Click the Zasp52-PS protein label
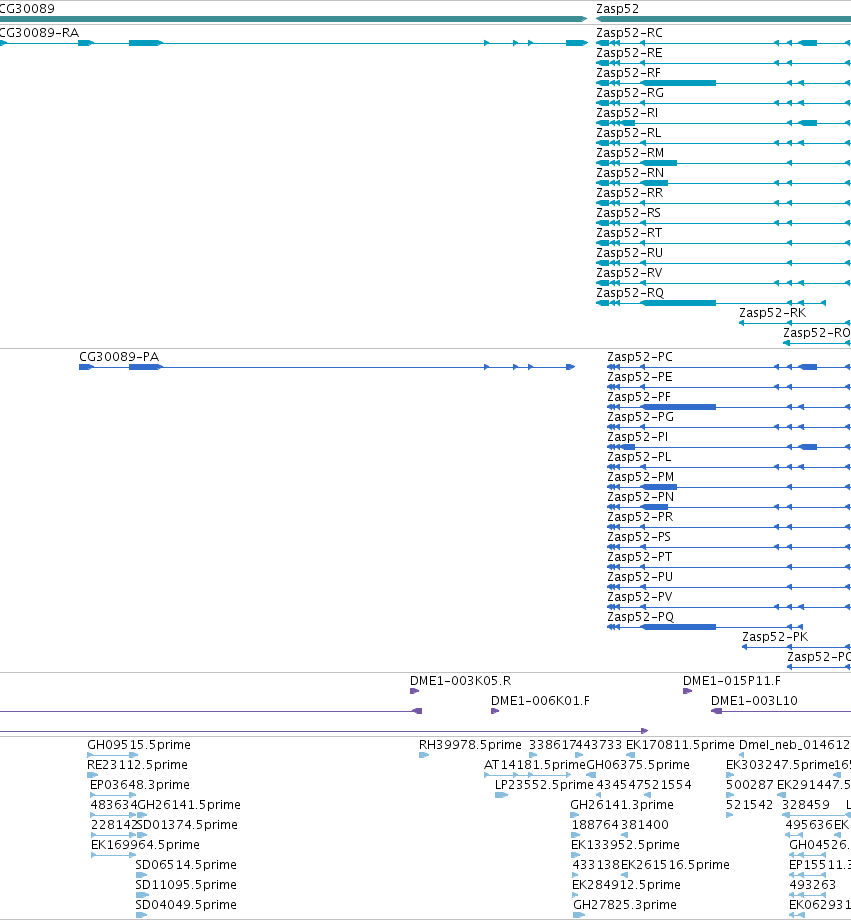 (x=639, y=537)
